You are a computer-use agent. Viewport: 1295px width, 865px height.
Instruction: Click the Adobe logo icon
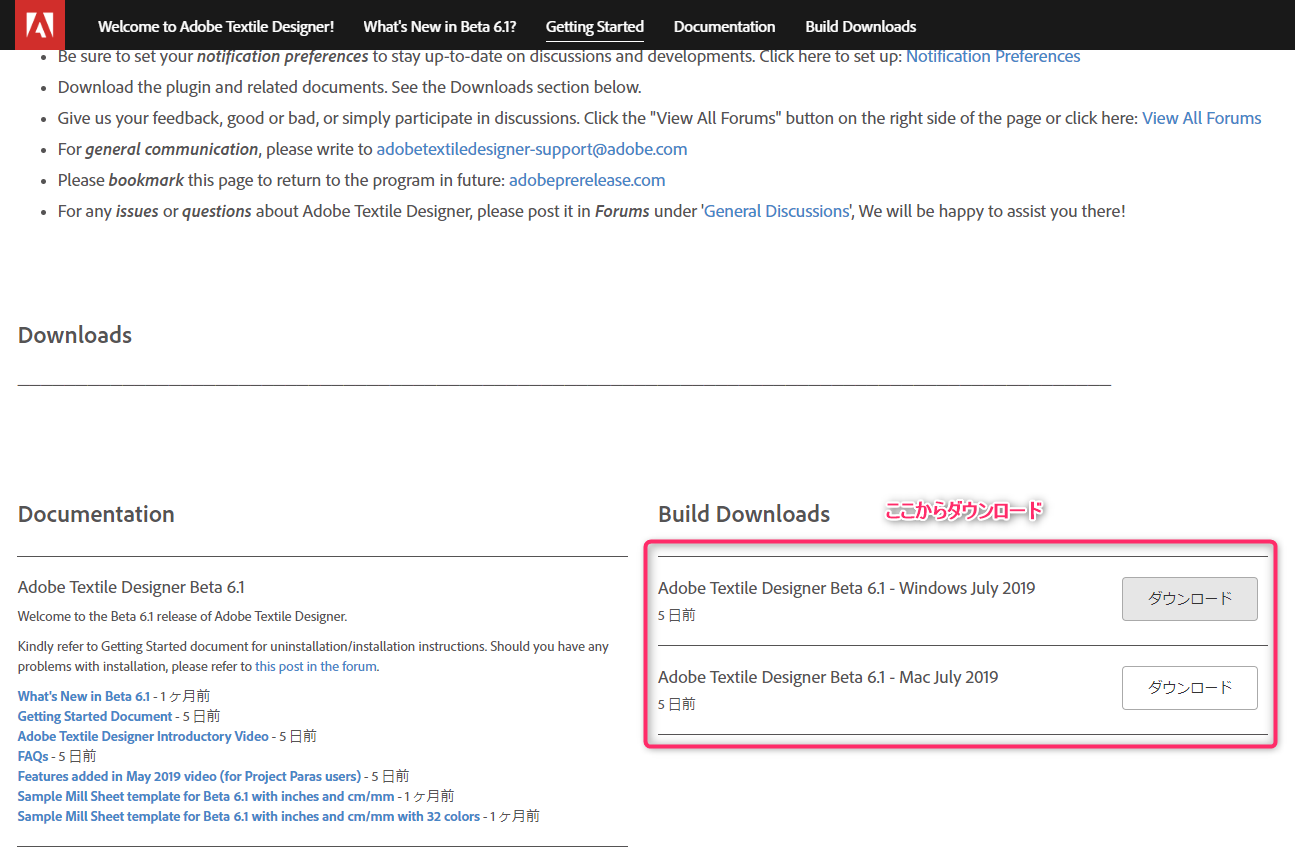[x=41, y=25]
